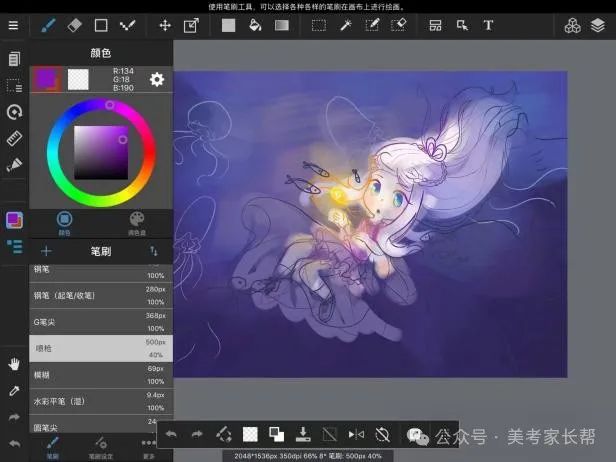Toggle the brush list panel from left sidebar
This screenshot has height=462, width=616.
coord(15,246)
